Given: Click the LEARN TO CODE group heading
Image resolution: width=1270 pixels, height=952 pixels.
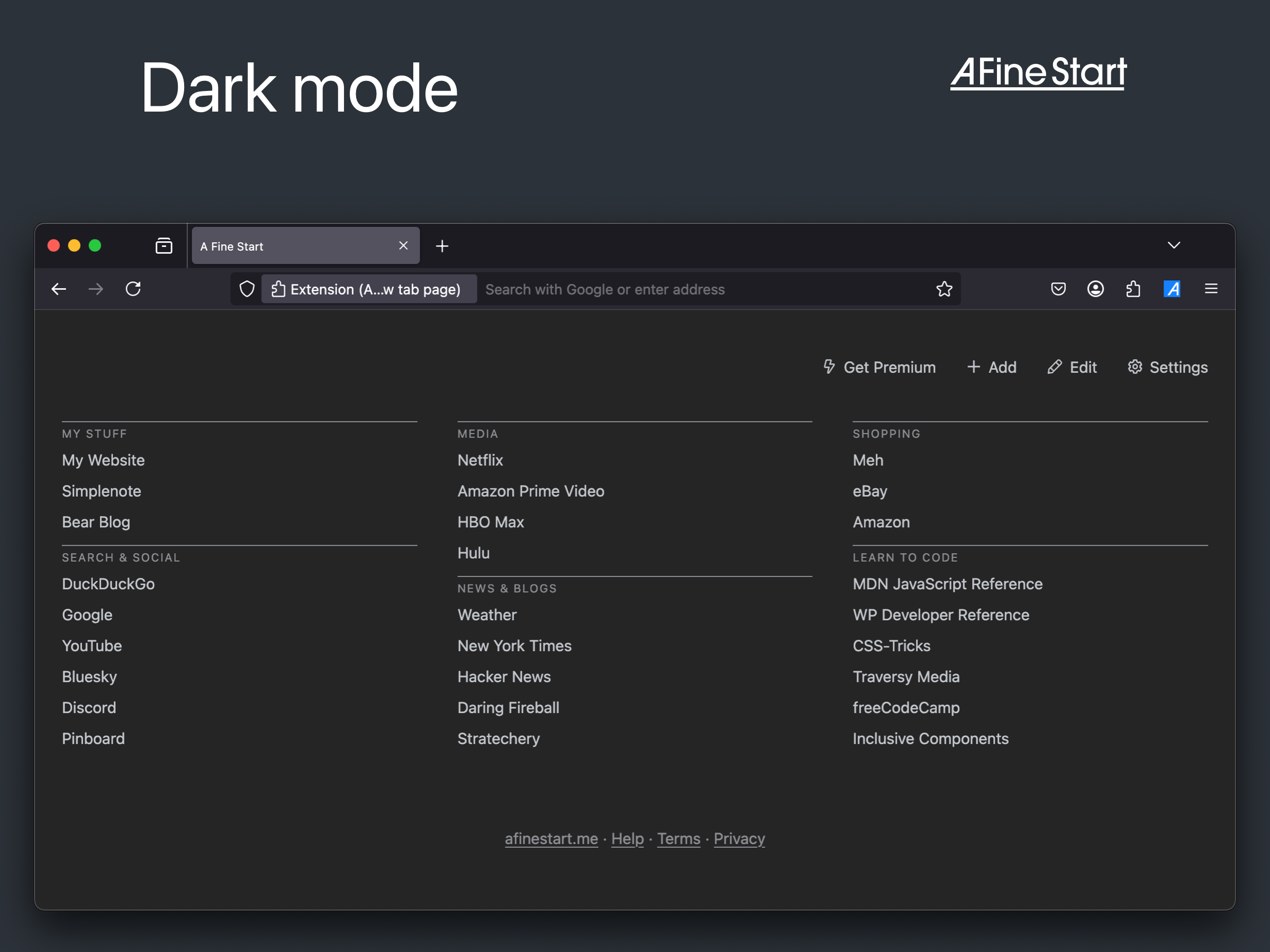Looking at the screenshot, I should click(x=905, y=558).
